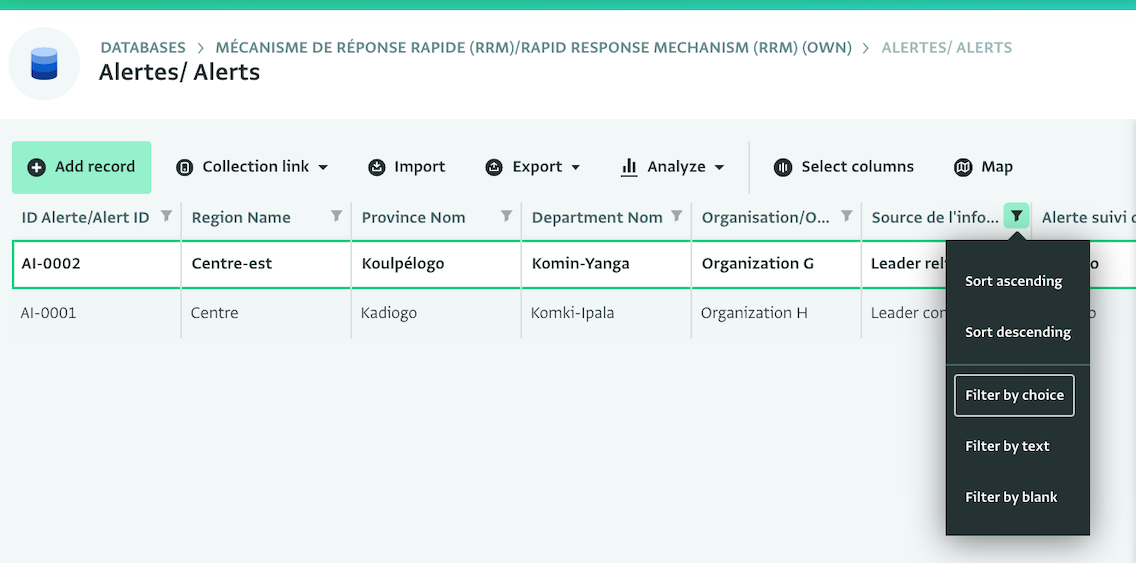
Task: Select the AI-0002 cell
Action: [96, 264]
